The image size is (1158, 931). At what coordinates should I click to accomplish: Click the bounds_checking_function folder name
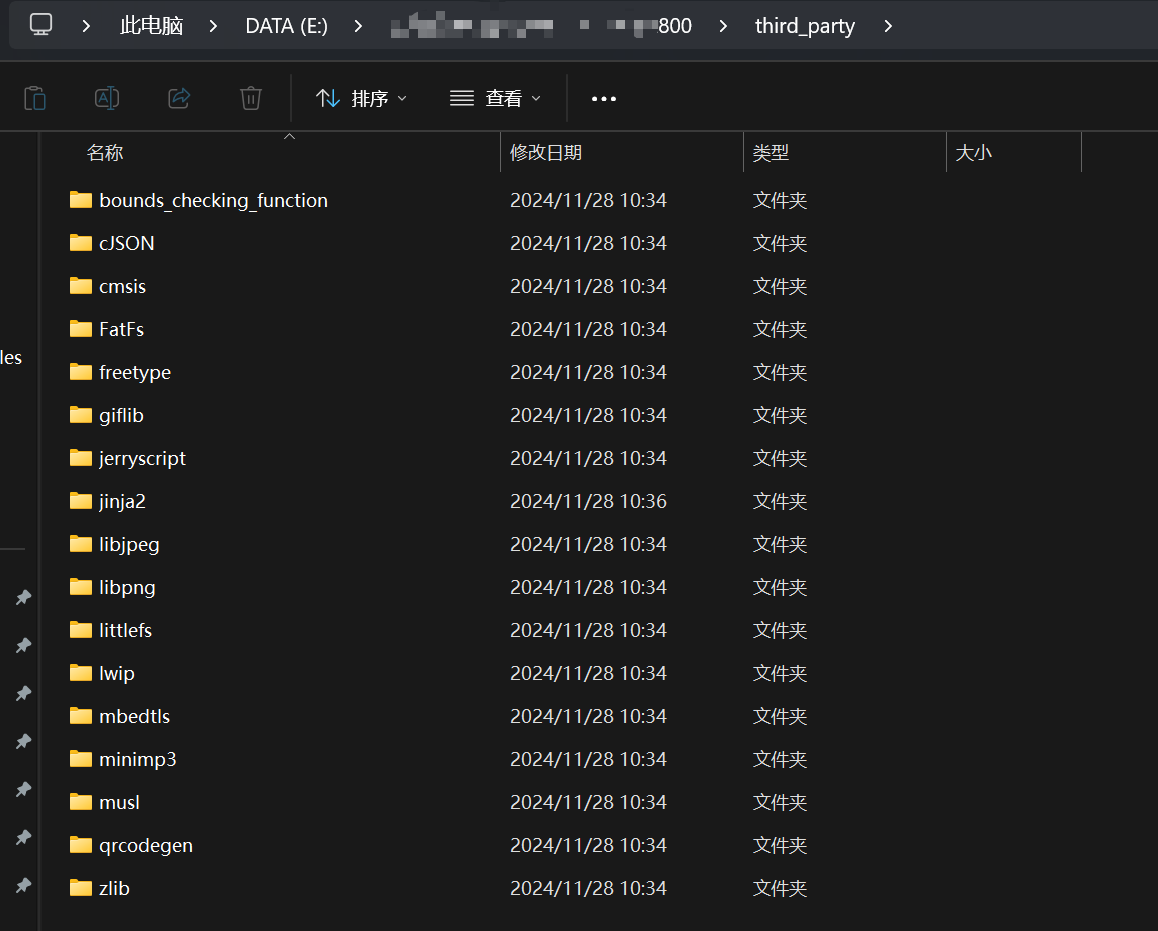tap(213, 201)
